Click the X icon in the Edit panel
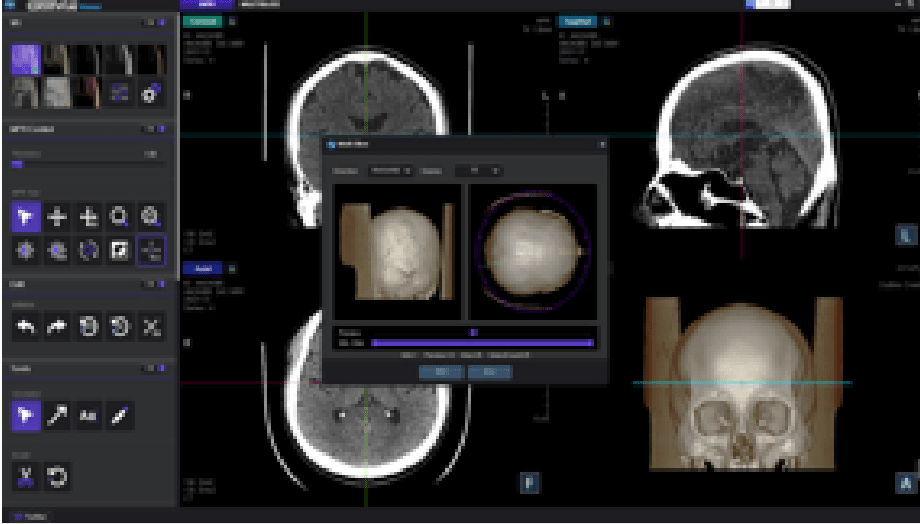The image size is (920, 524). (151, 327)
